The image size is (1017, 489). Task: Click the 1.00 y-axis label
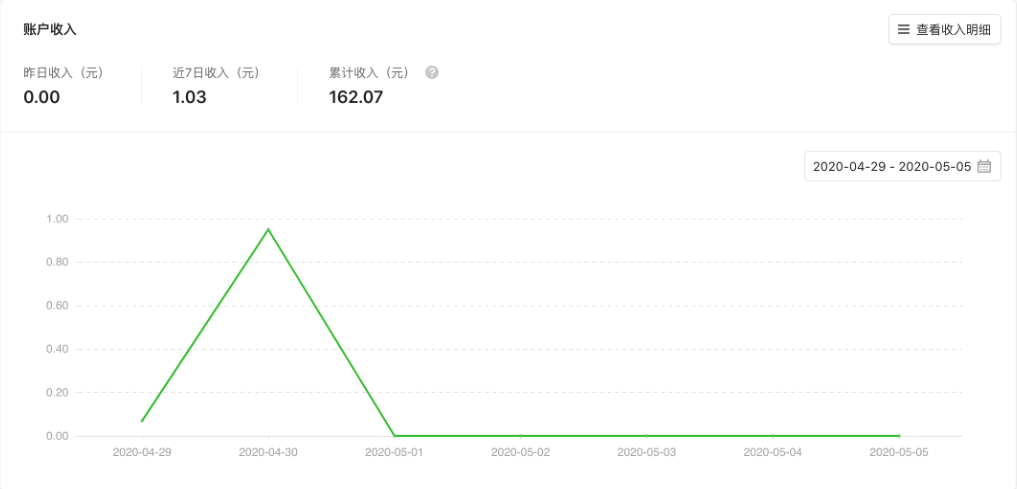(x=57, y=219)
